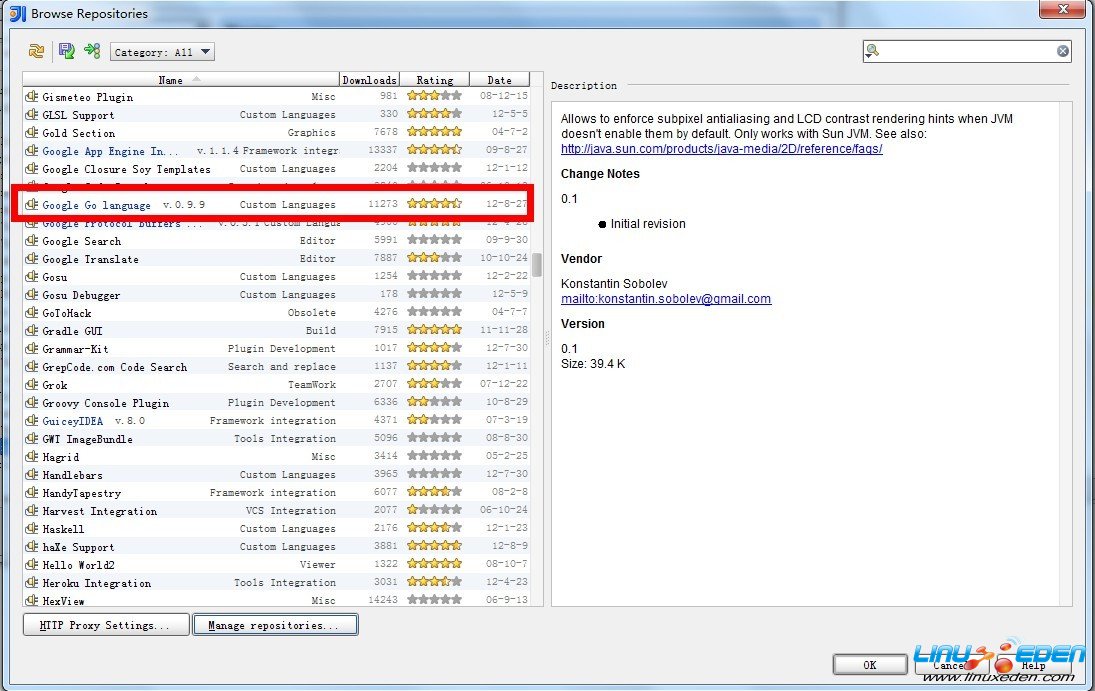Click plugin icon beside Gradle GUI
Screen dimensions: 1095x691
point(31,330)
